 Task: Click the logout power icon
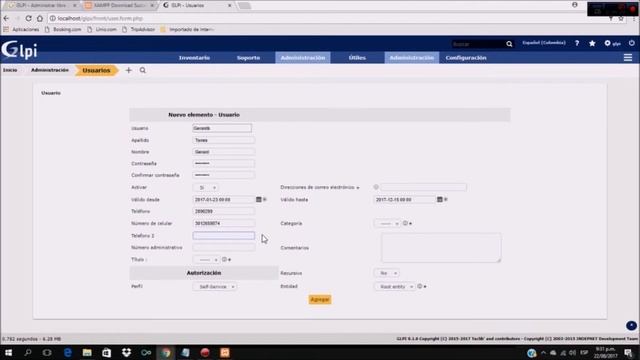(x=631, y=43)
